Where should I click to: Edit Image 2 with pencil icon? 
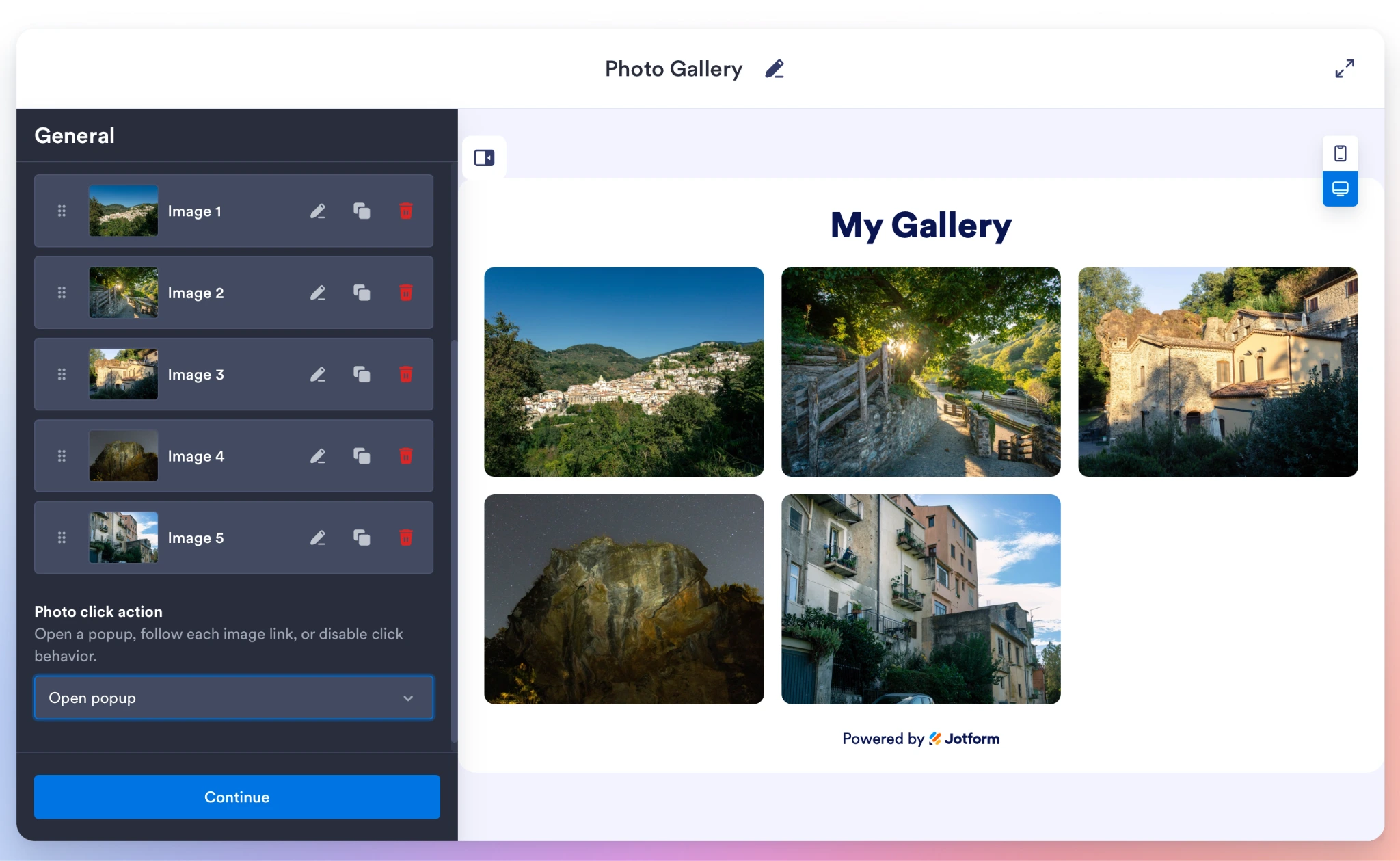[x=318, y=293]
